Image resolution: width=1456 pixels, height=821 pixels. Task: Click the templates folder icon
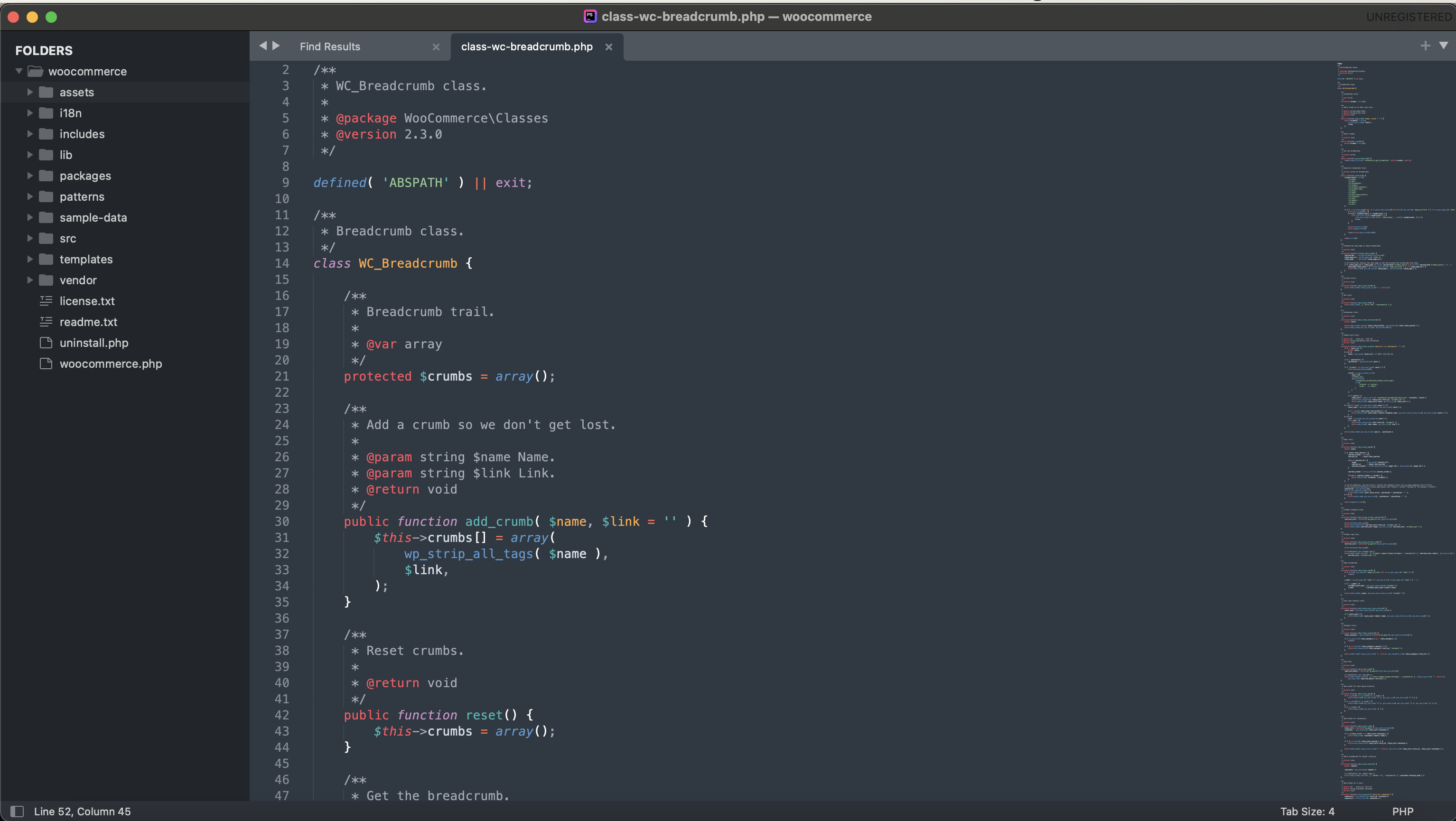(47, 260)
